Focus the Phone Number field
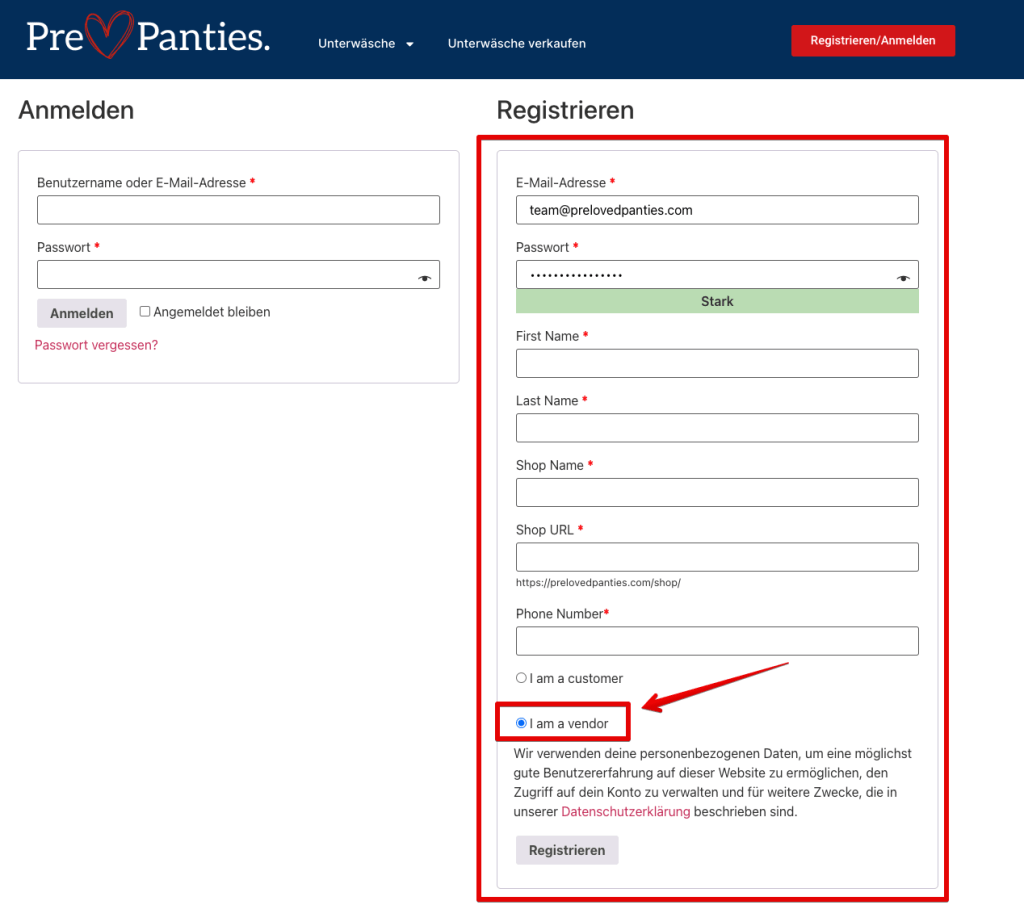Image resolution: width=1024 pixels, height=905 pixels. (x=717, y=641)
